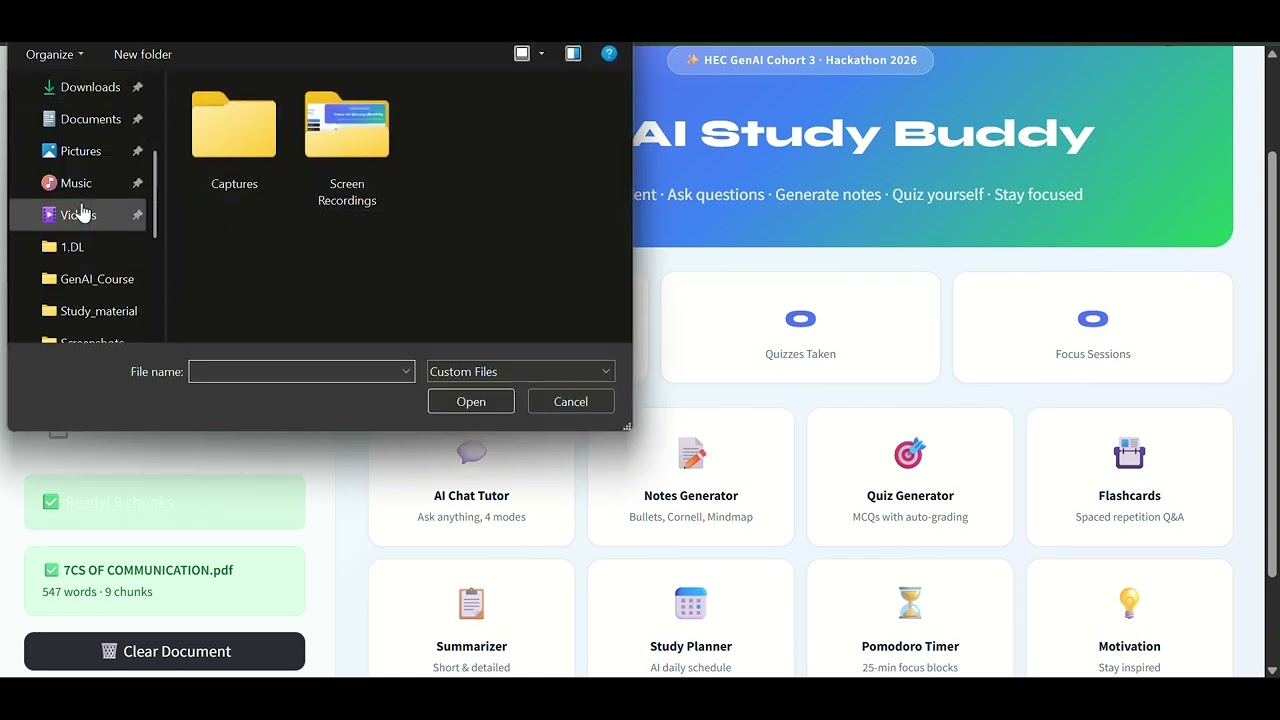Change view layout icon in file dialog
This screenshot has height=720, width=1280.
click(x=522, y=54)
